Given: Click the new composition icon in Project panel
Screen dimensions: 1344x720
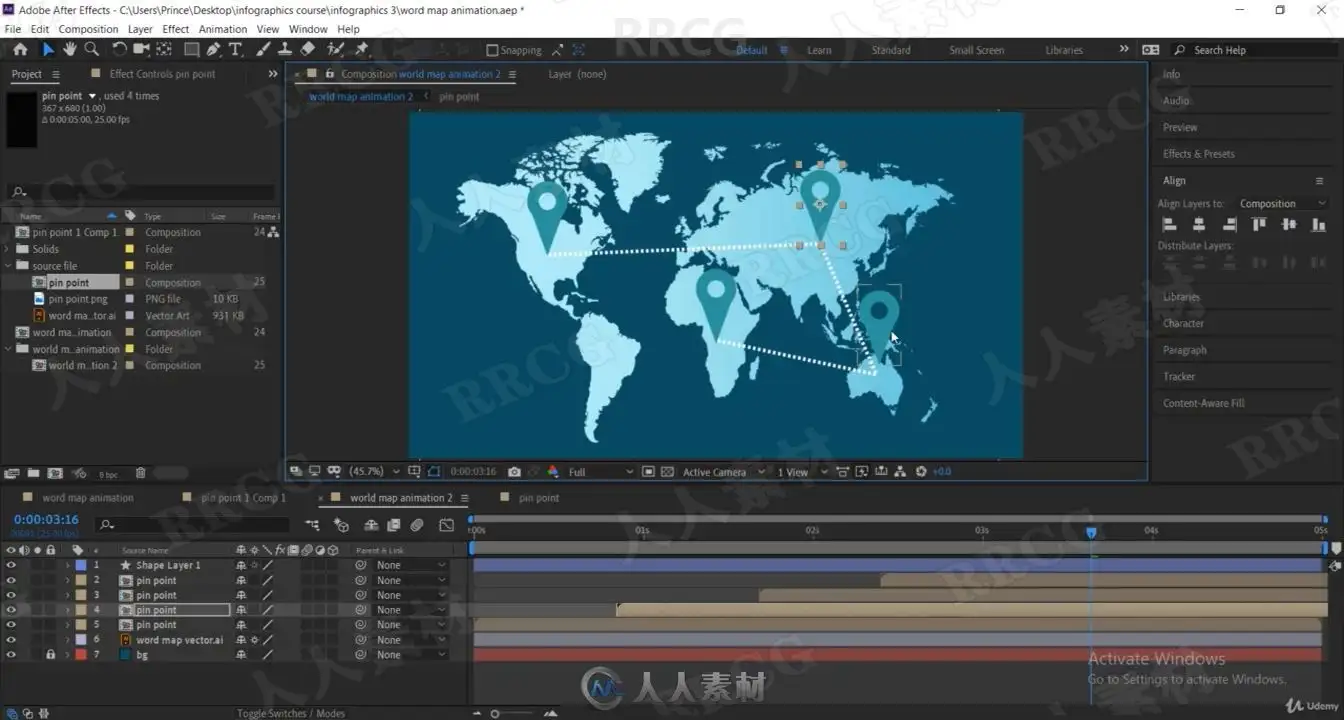Looking at the screenshot, I should tap(55, 474).
